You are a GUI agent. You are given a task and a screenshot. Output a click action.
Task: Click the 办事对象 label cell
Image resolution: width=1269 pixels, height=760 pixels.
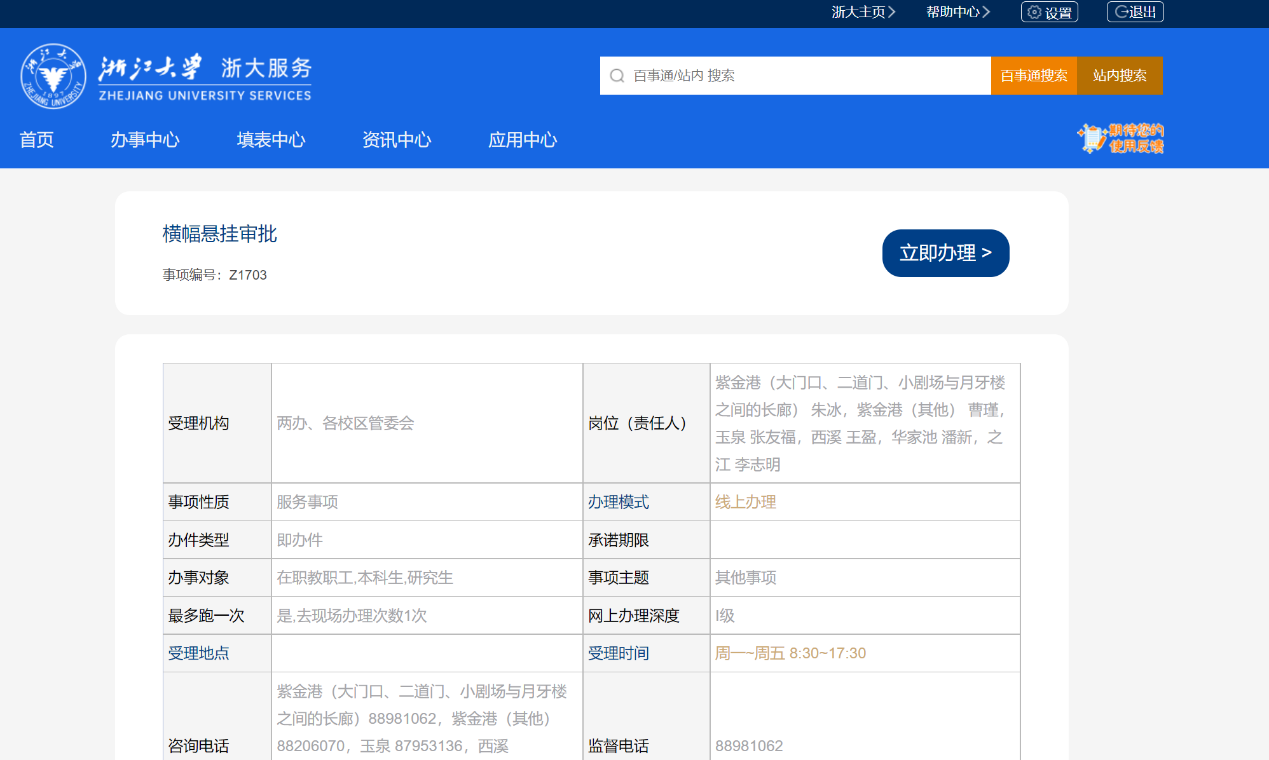(x=217, y=578)
